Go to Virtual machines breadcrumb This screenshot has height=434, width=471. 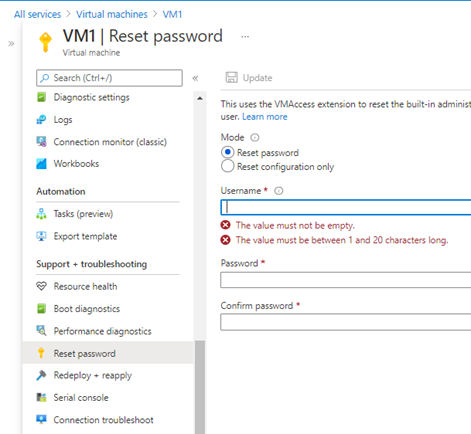pyautogui.click(x=112, y=14)
